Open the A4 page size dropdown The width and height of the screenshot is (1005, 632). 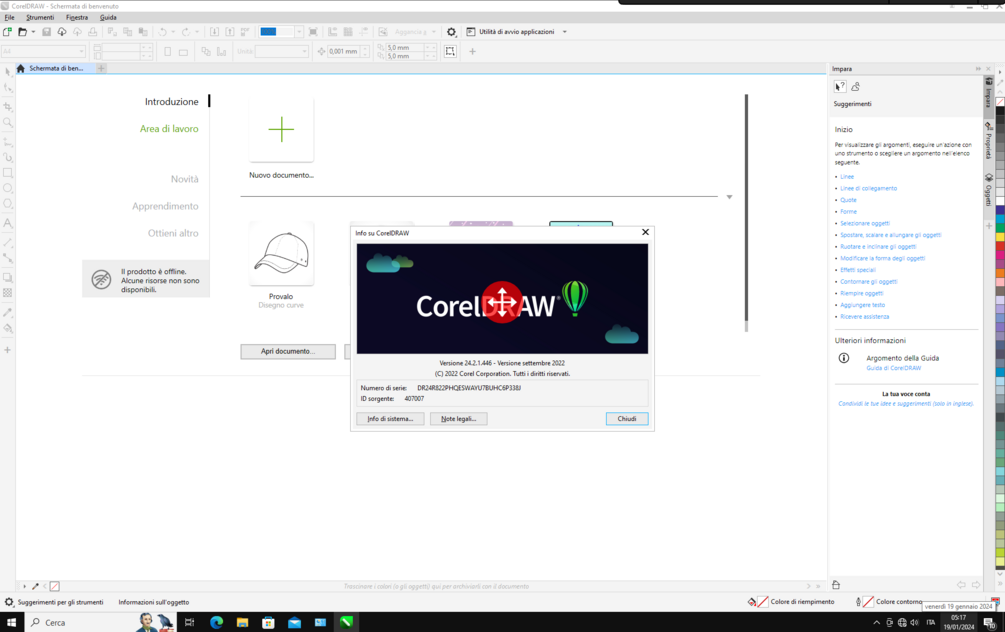click(81, 51)
